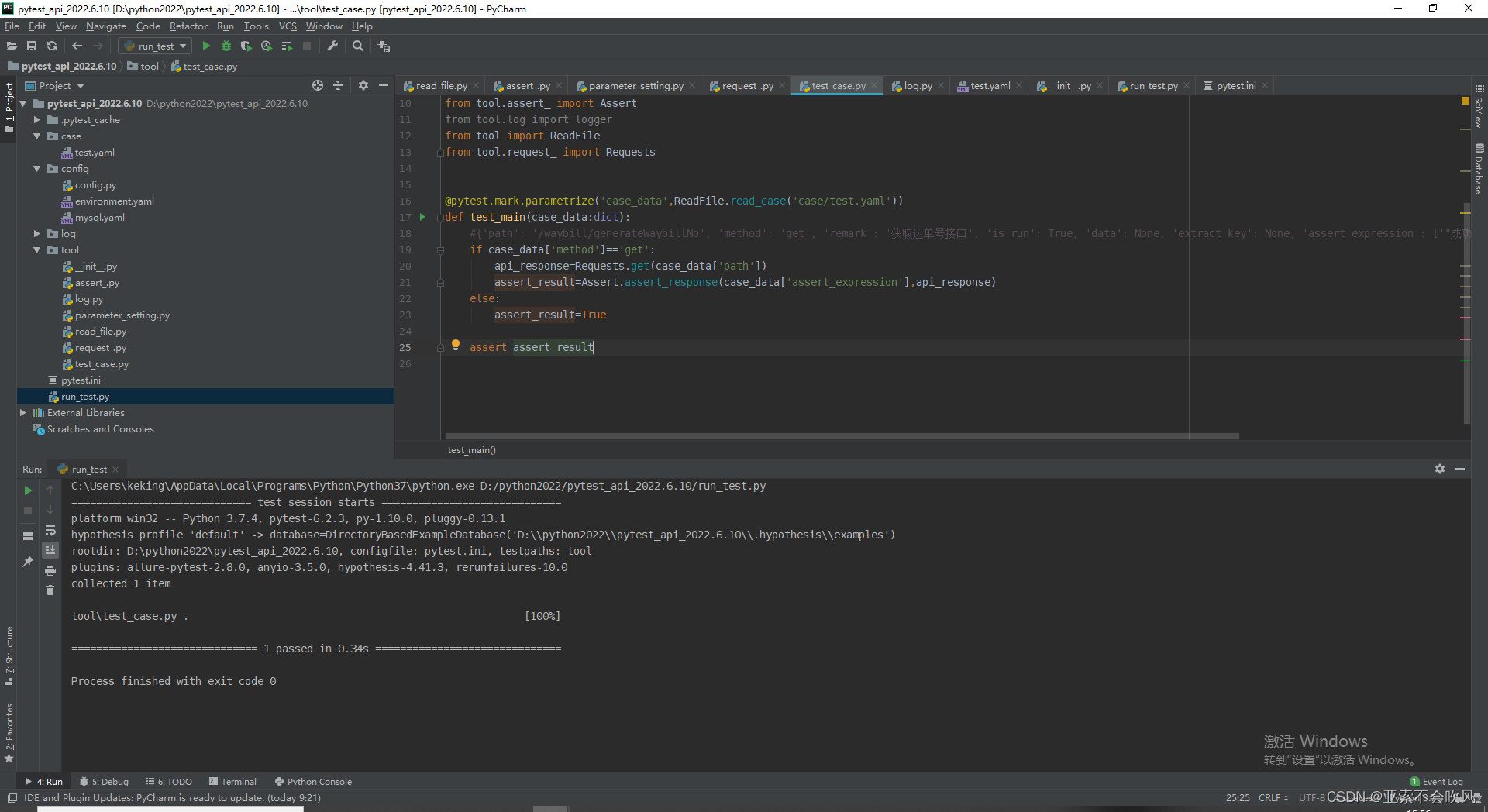The width and height of the screenshot is (1488, 812).
Task: Click the Restore Layout icon in Run panel
Action: click(x=28, y=535)
